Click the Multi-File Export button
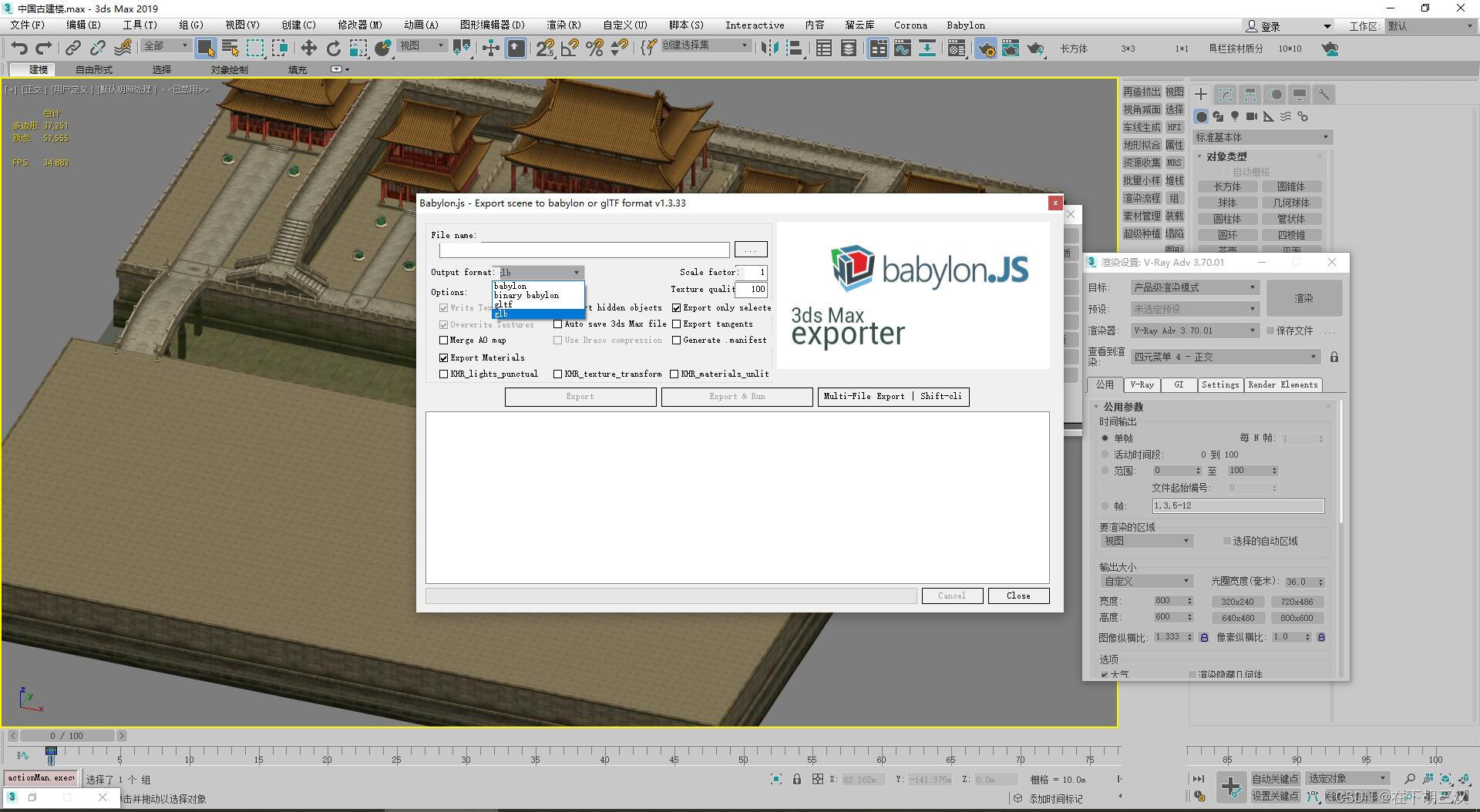Viewport: 1480px width, 812px height. 893,396
